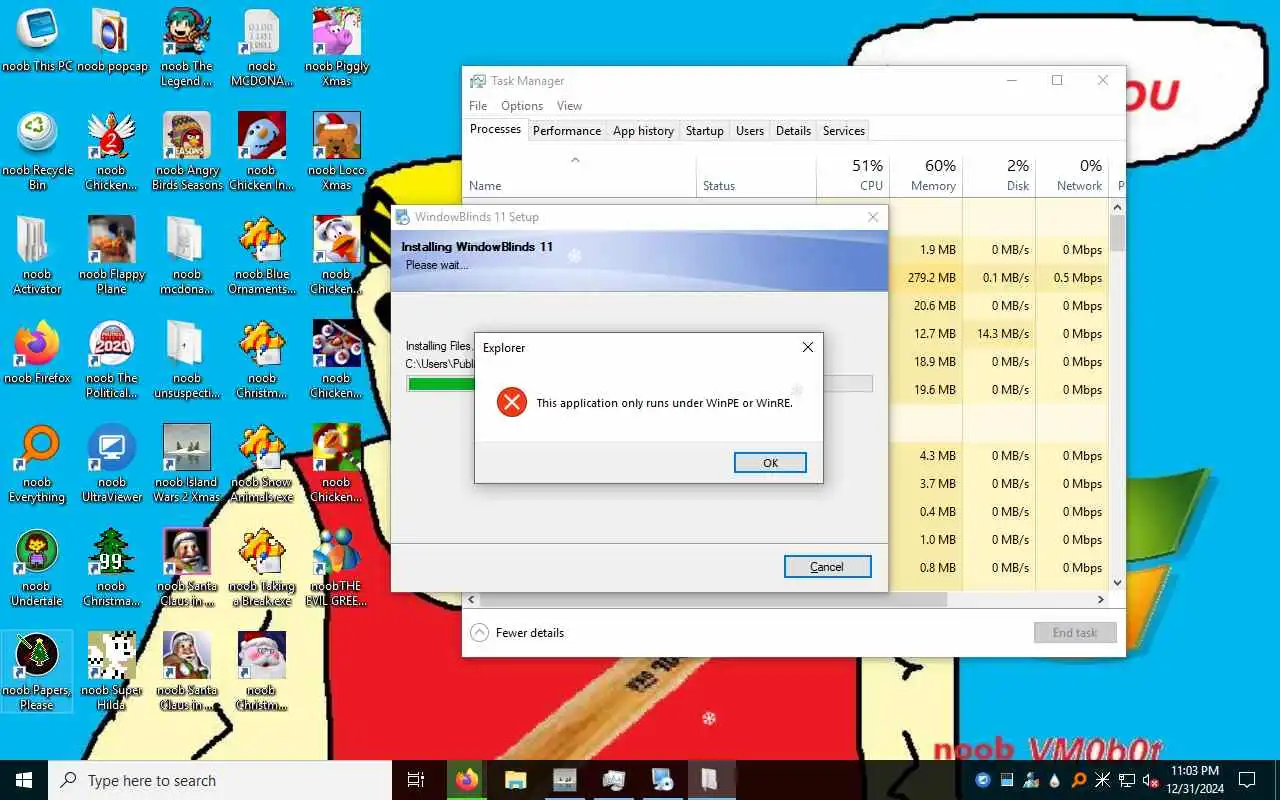The height and width of the screenshot is (800, 1280).
Task: Select the 14.3 MB/s disk cell
Action: [x=999, y=334]
